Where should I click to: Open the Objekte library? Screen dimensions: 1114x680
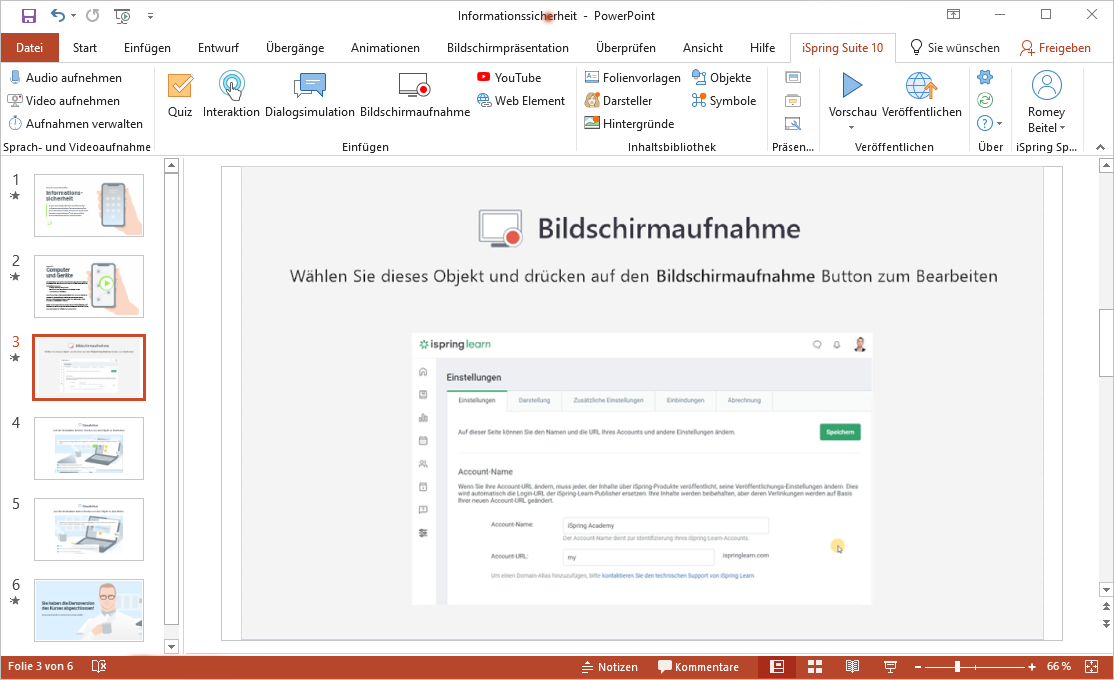[x=721, y=78]
